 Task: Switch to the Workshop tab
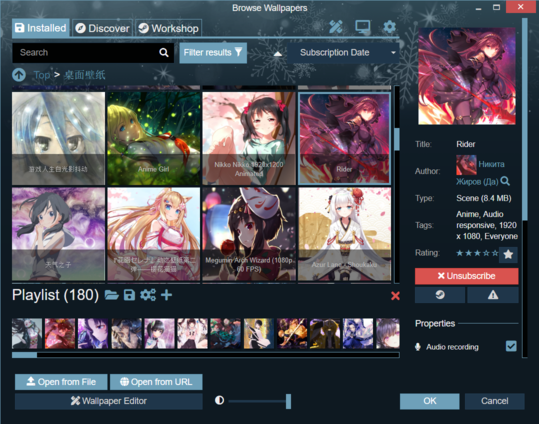pos(168,28)
